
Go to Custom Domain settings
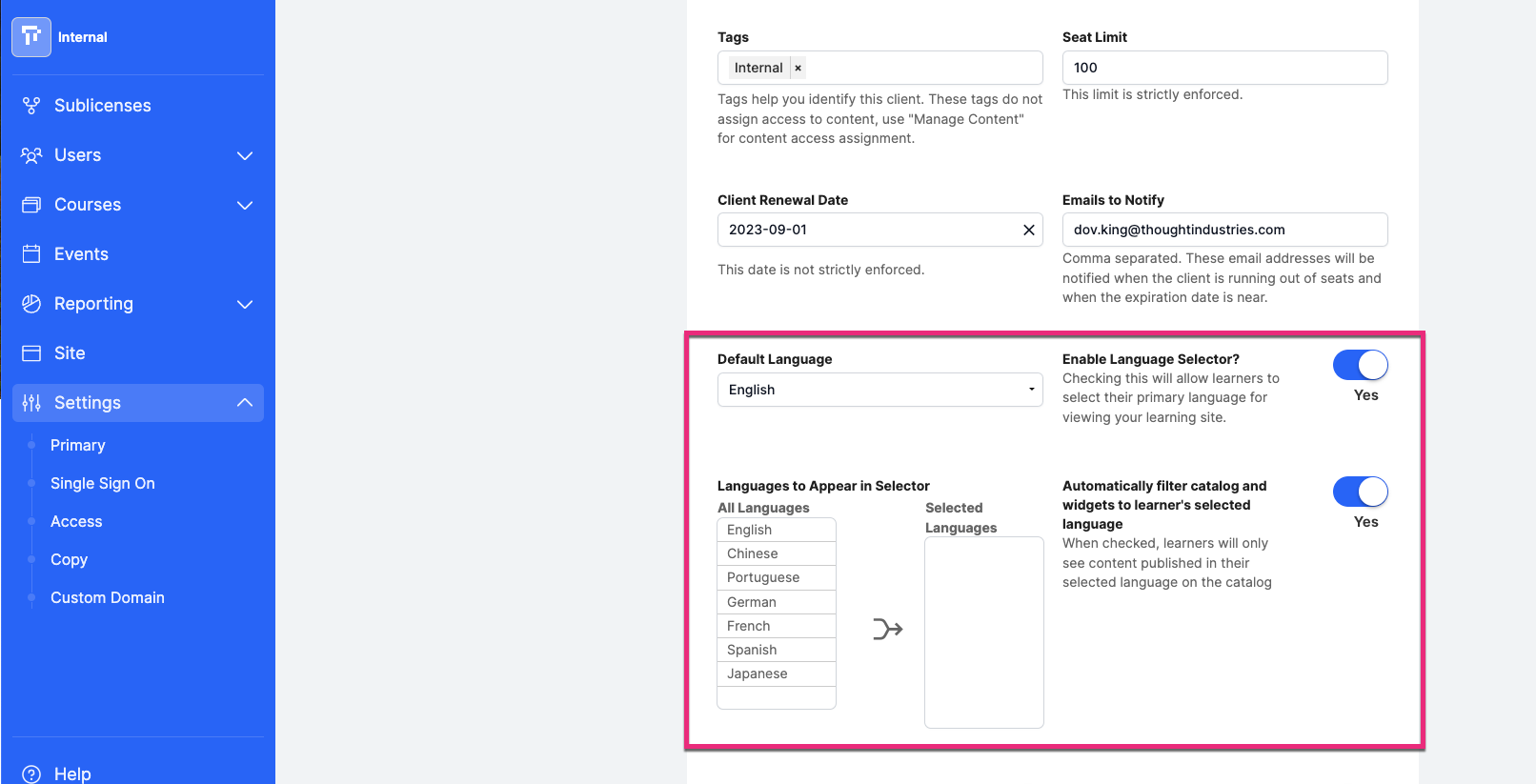pyautogui.click(x=108, y=597)
